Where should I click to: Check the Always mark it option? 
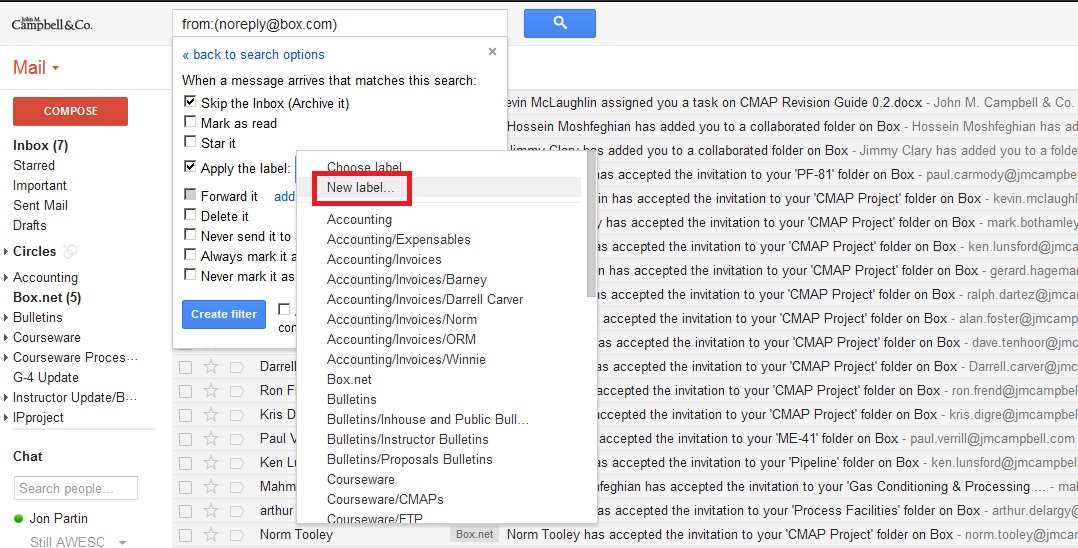[x=190, y=254]
